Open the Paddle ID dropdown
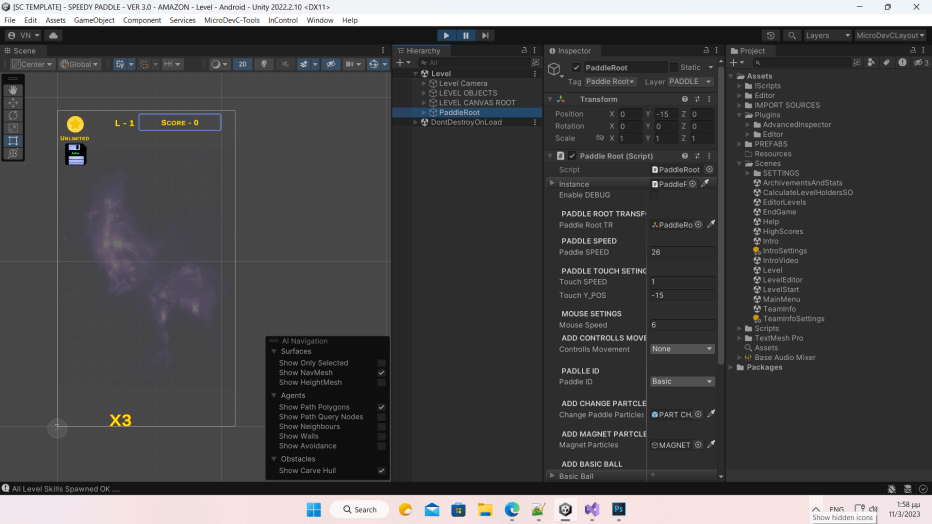 [x=682, y=381]
